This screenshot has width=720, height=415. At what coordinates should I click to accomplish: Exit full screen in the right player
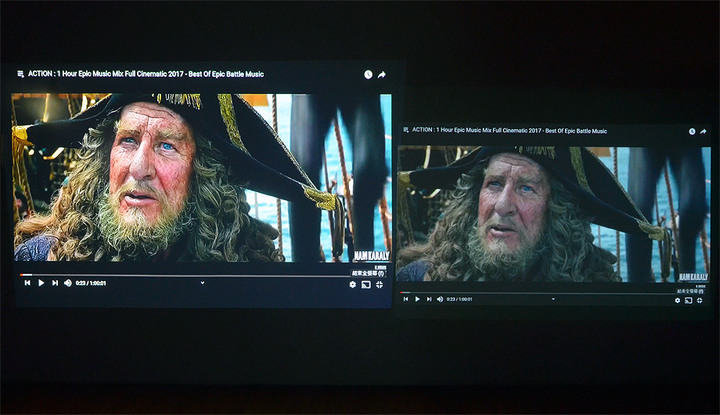click(x=699, y=300)
